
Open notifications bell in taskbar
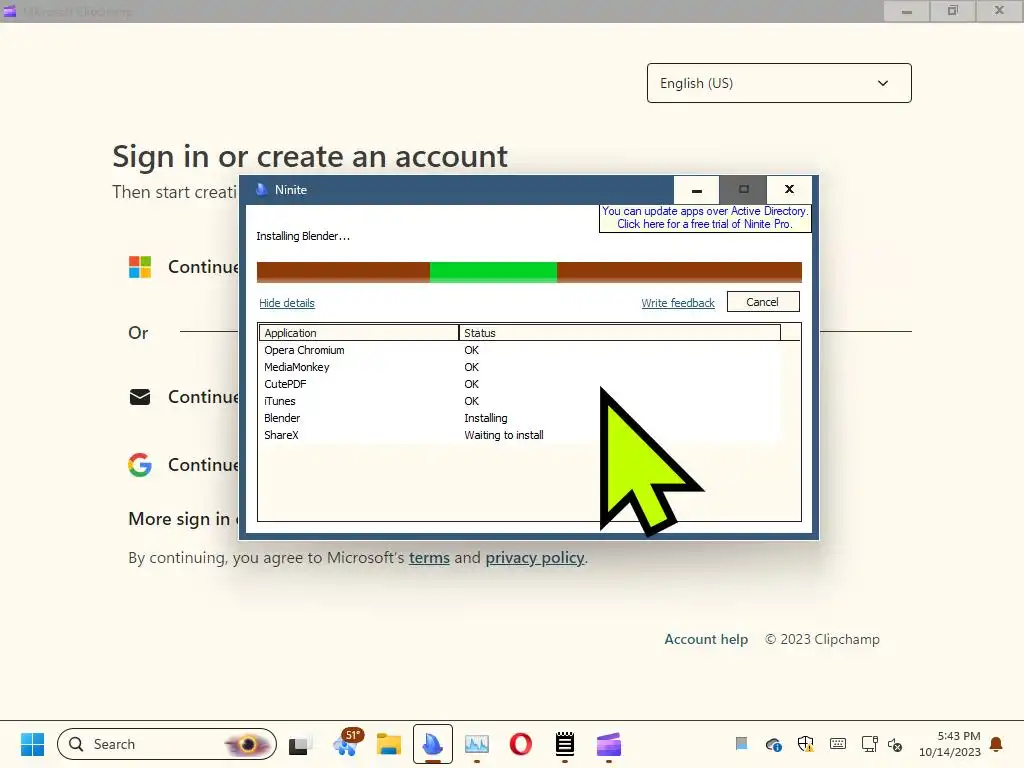997,744
